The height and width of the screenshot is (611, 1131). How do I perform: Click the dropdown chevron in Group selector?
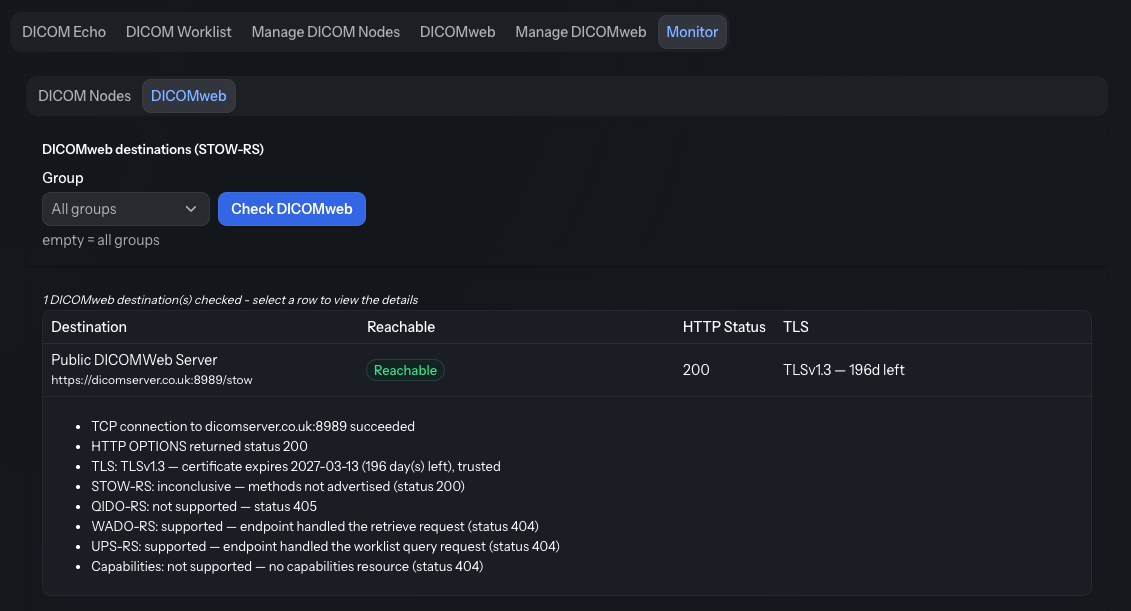click(191, 208)
